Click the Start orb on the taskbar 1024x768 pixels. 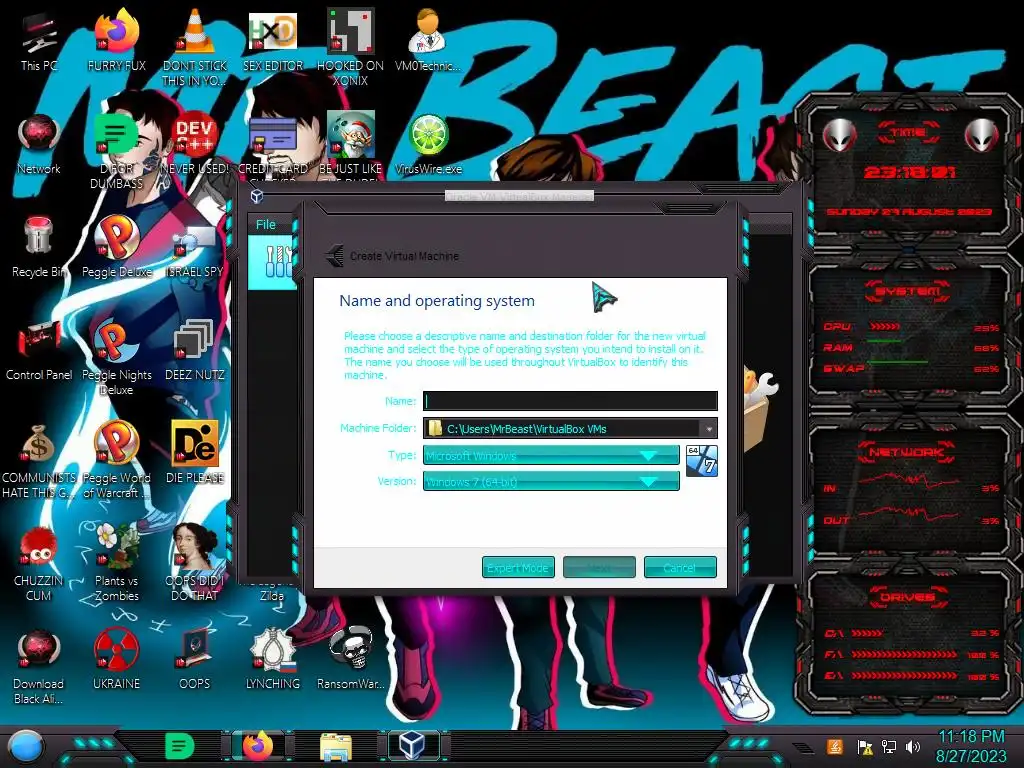tap(25, 748)
